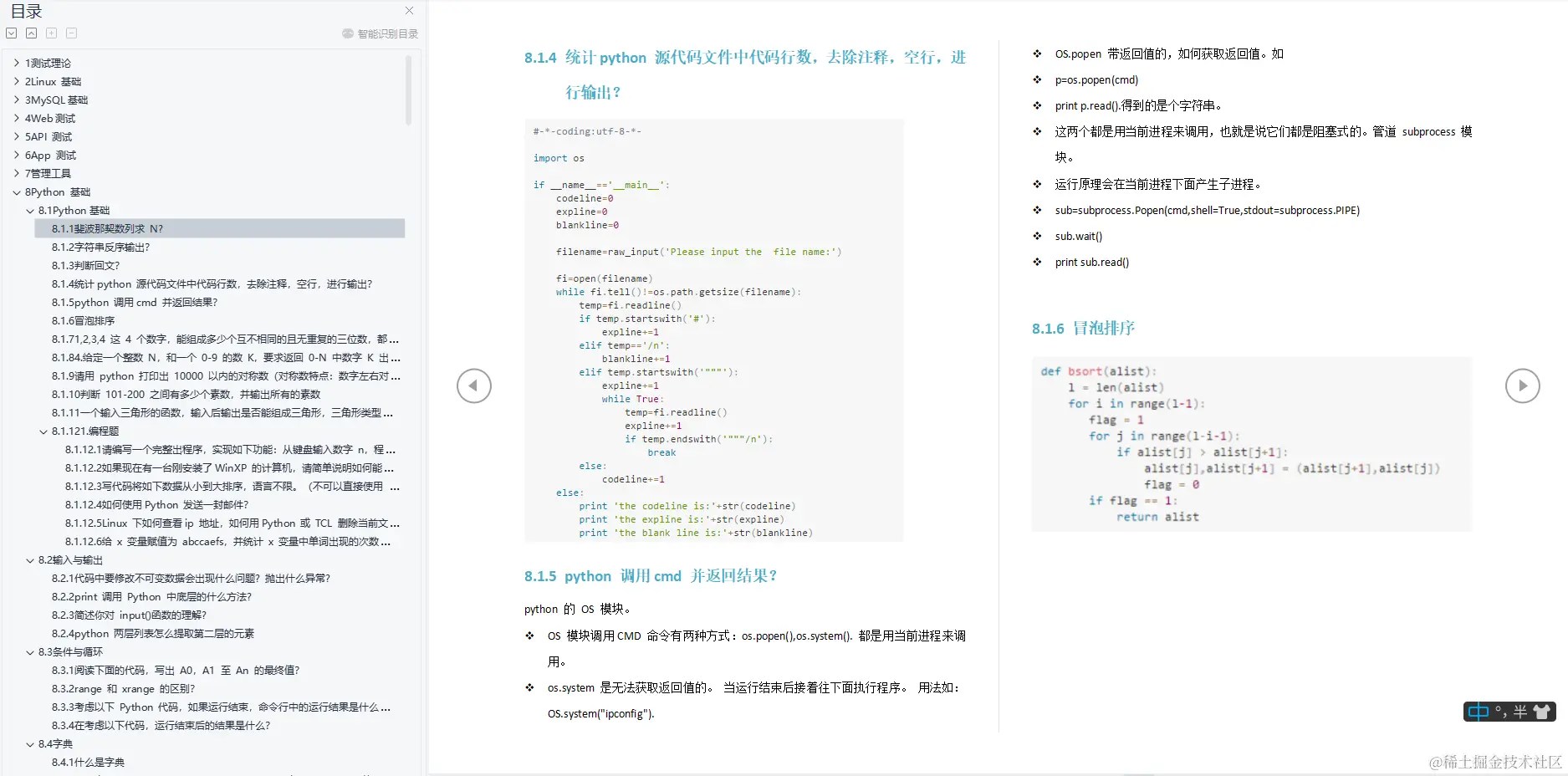Collapse the 8.3条件与循环 section
Viewport: 1568px width, 776px height.
pos(30,652)
